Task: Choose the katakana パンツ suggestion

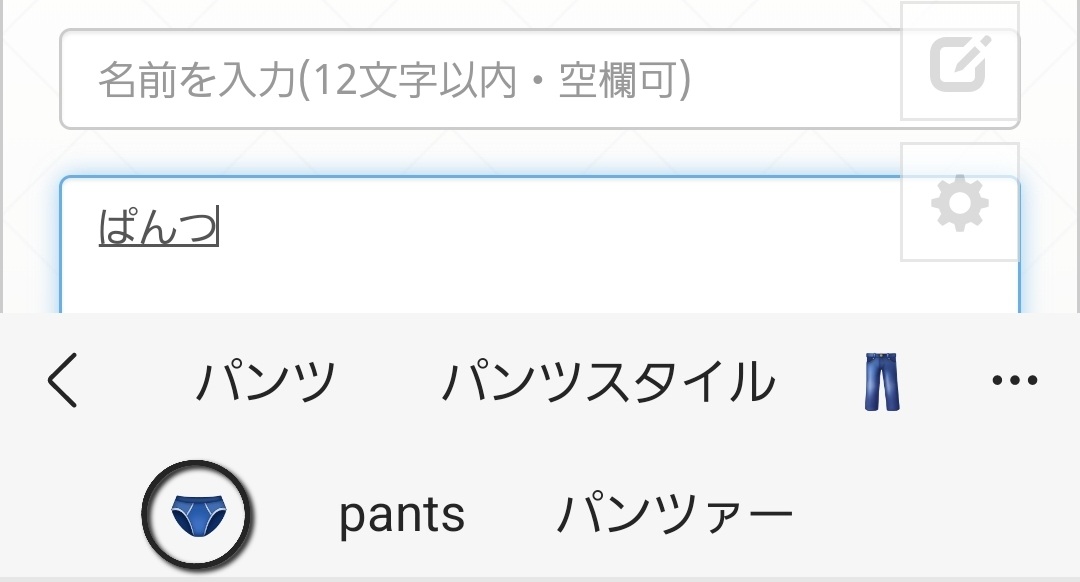Action: [x=266, y=382]
